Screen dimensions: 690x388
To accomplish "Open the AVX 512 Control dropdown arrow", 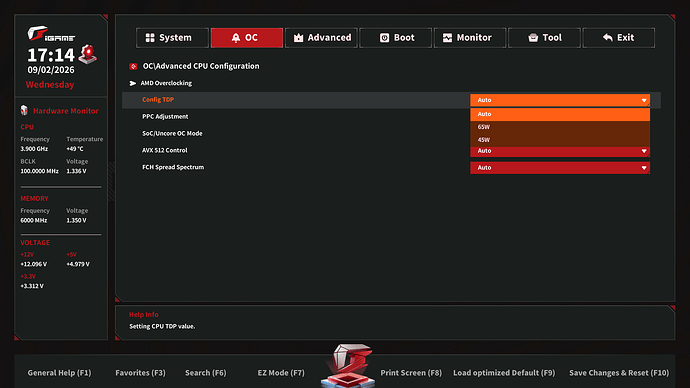I will click(x=644, y=151).
